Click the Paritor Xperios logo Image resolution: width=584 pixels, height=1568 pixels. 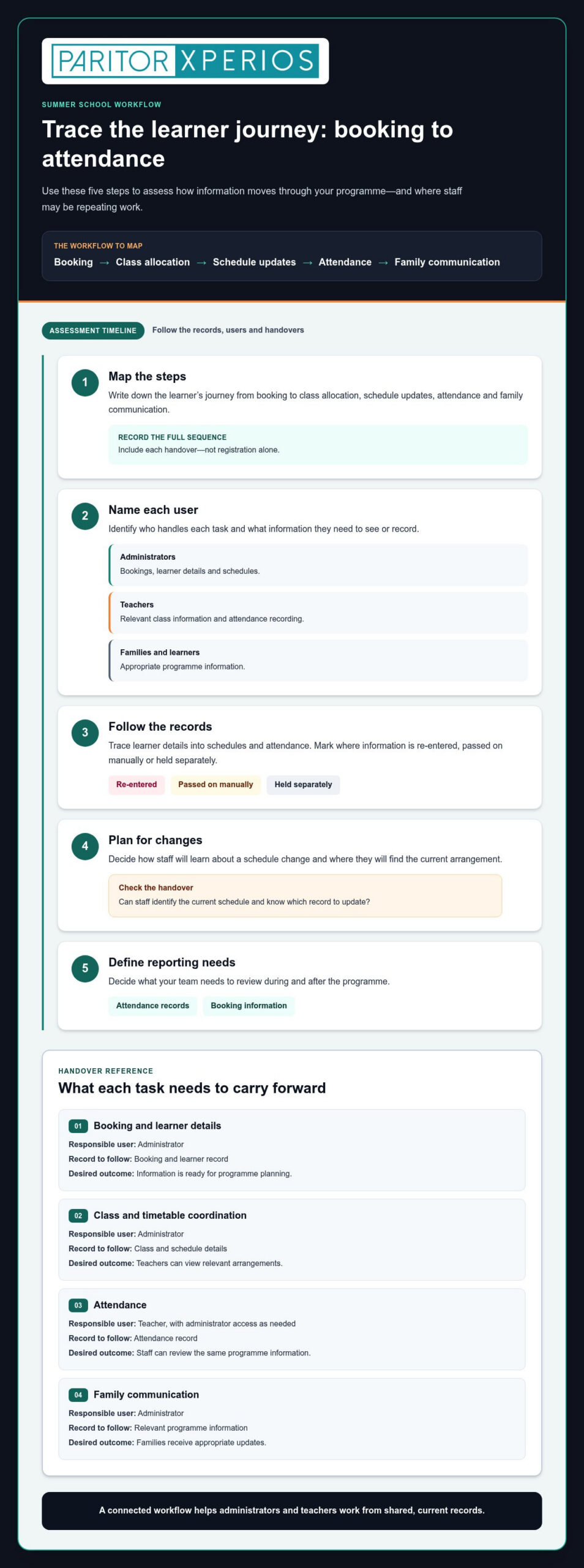(185, 61)
